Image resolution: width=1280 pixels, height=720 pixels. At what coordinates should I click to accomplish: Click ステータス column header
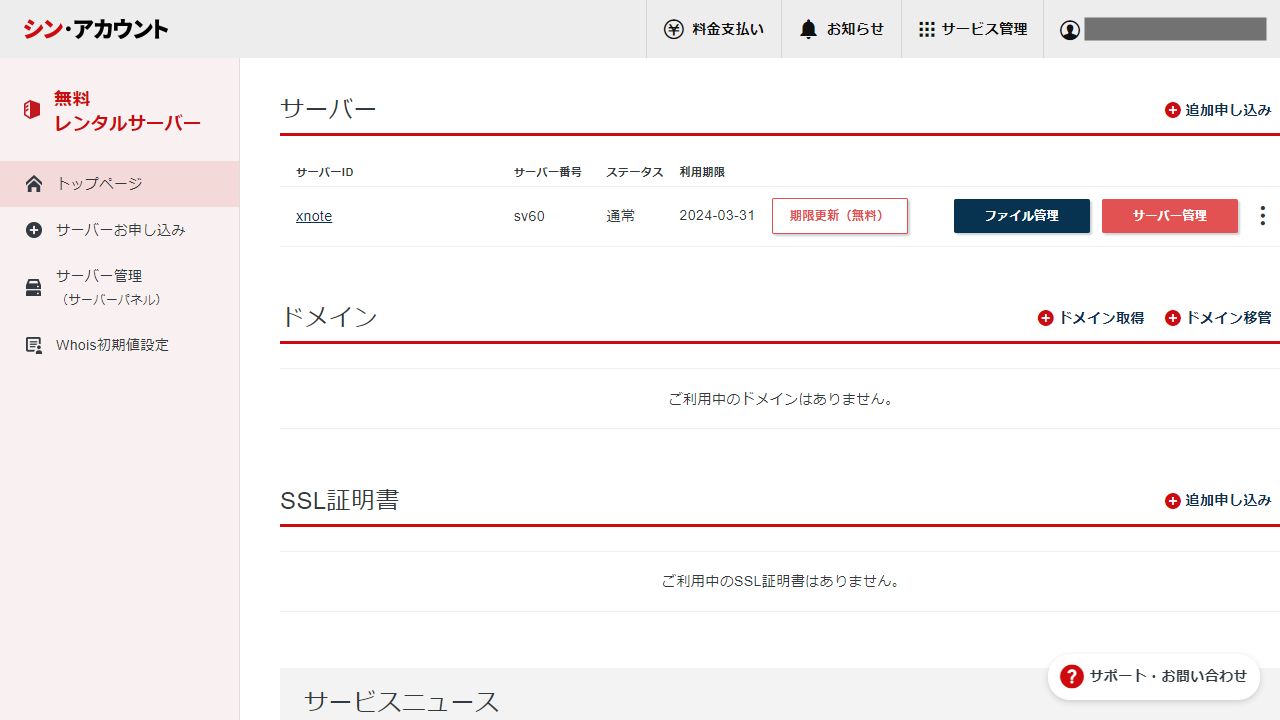pyautogui.click(x=635, y=172)
